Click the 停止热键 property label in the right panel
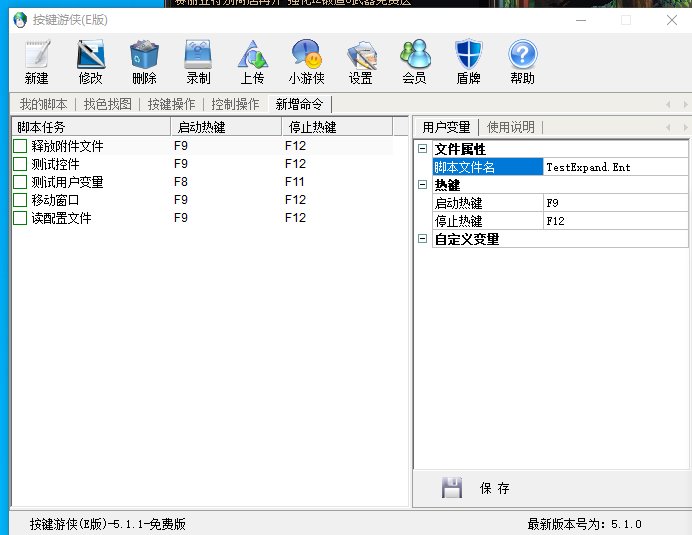692x535 pixels. [x=488, y=221]
